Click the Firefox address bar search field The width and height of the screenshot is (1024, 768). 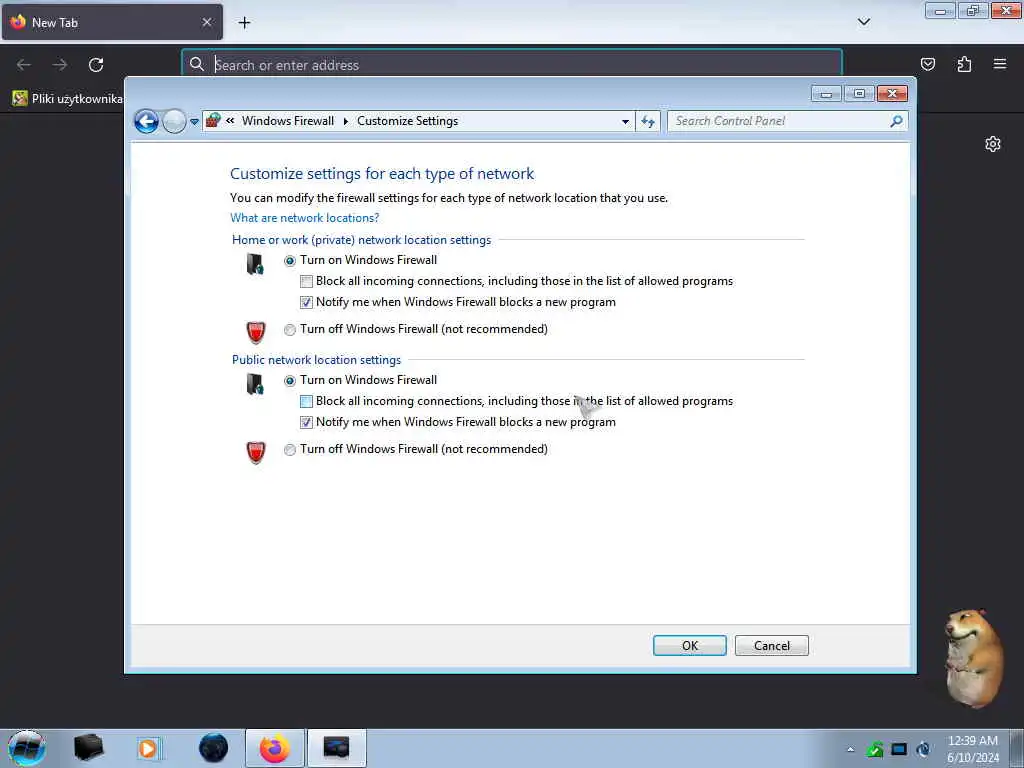pyautogui.click(x=512, y=65)
